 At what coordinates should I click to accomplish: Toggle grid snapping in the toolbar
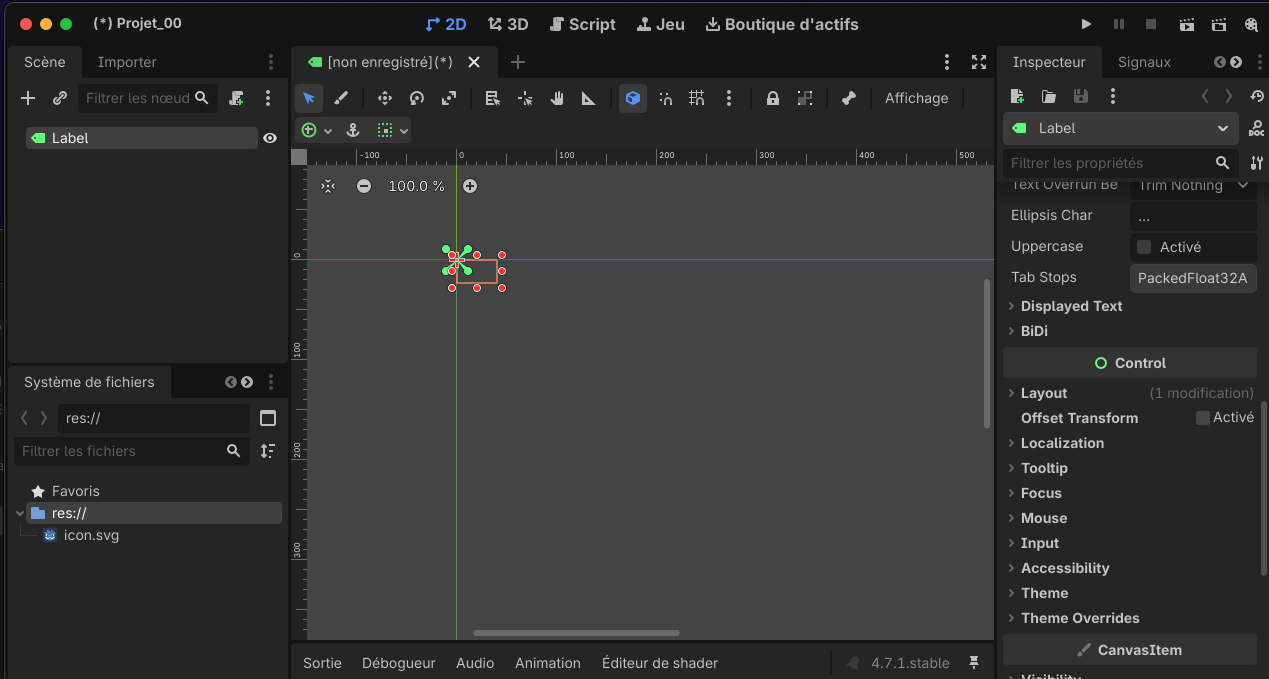point(697,98)
